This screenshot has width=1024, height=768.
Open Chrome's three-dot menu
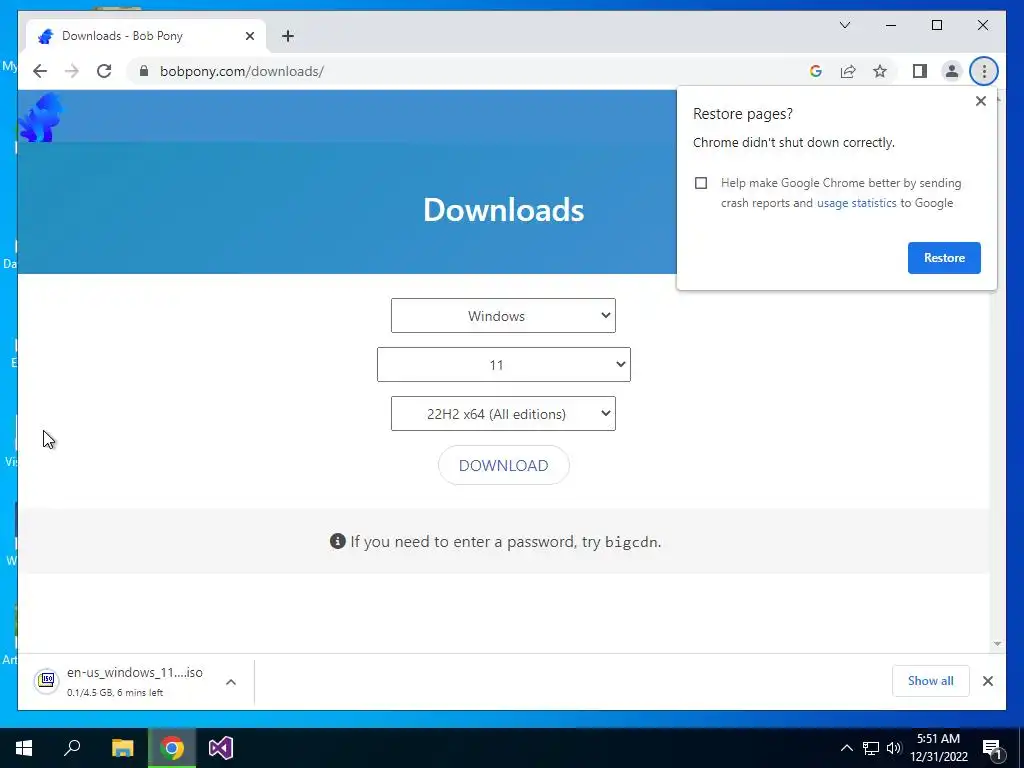[x=984, y=71]
